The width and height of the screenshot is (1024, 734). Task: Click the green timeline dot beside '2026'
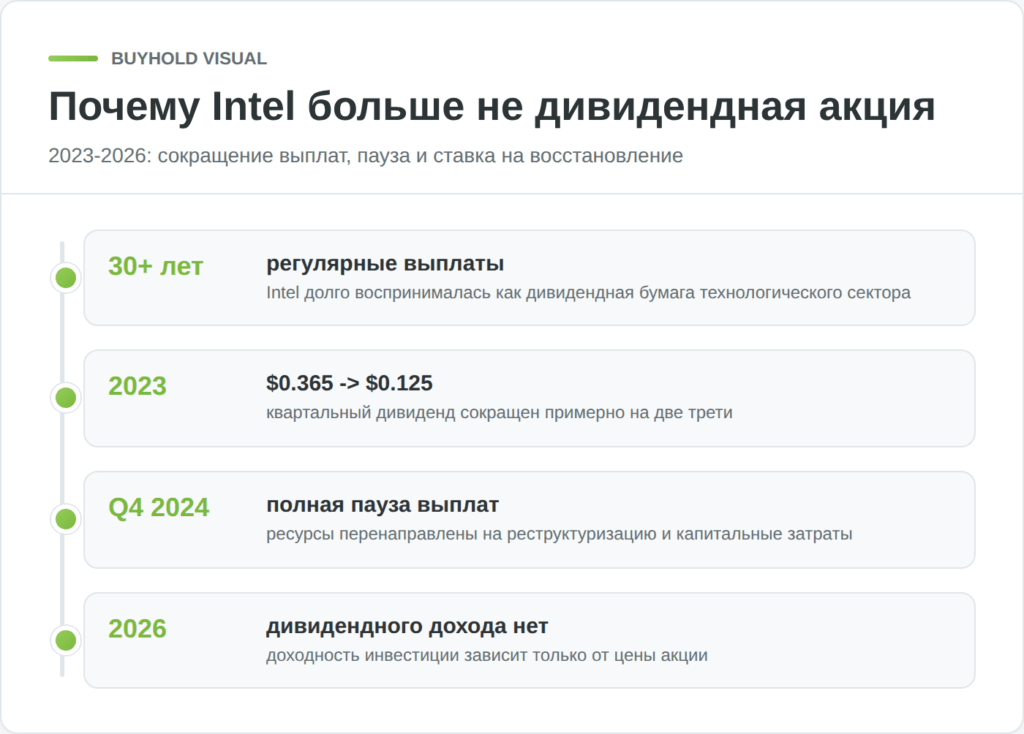[65, 641]
